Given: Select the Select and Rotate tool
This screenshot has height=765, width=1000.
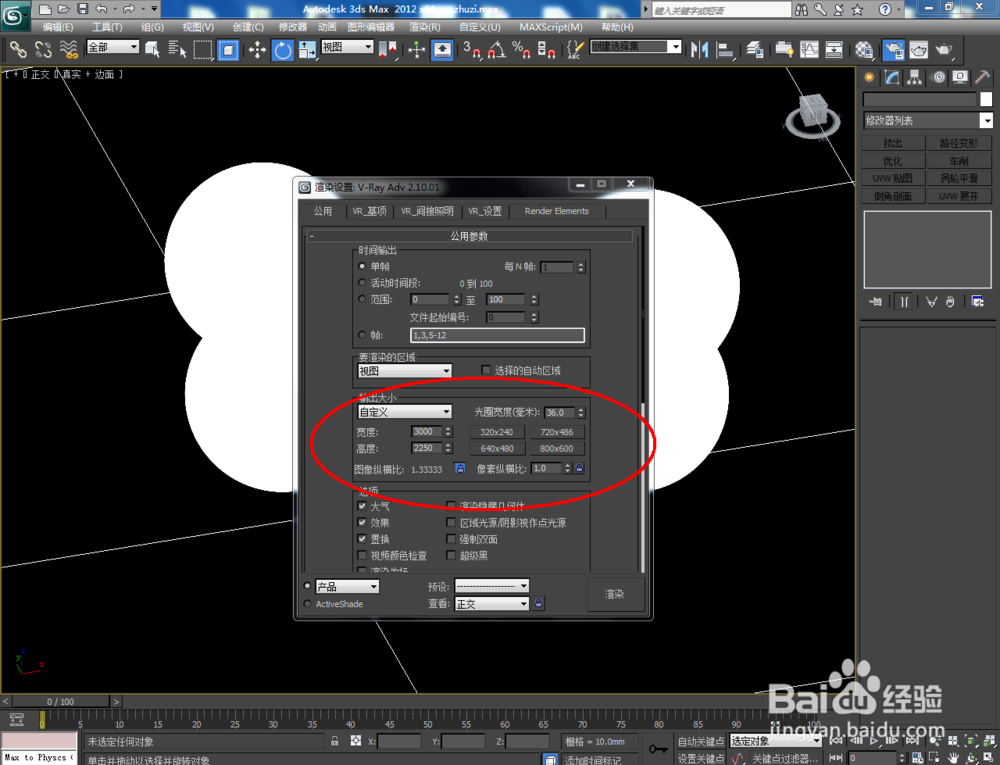Looking at the screenshot, I should [x=284, y=51].
